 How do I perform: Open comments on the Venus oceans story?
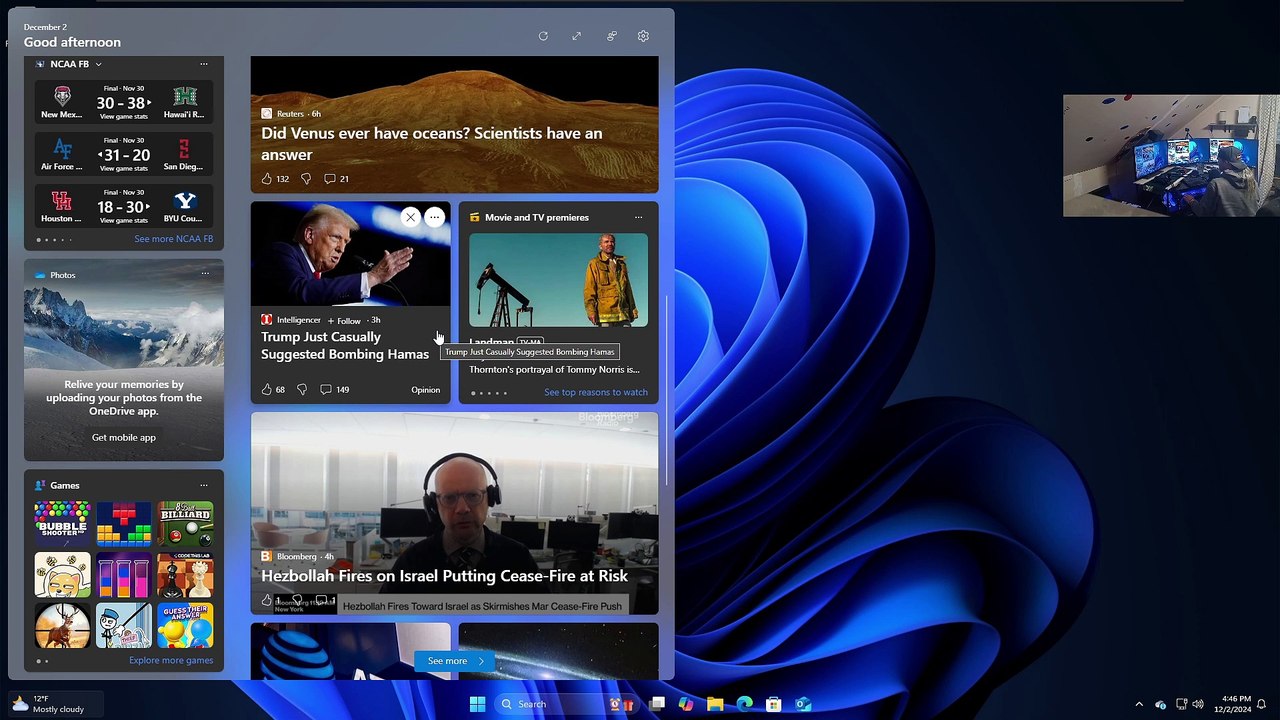[x=336, y=179]
